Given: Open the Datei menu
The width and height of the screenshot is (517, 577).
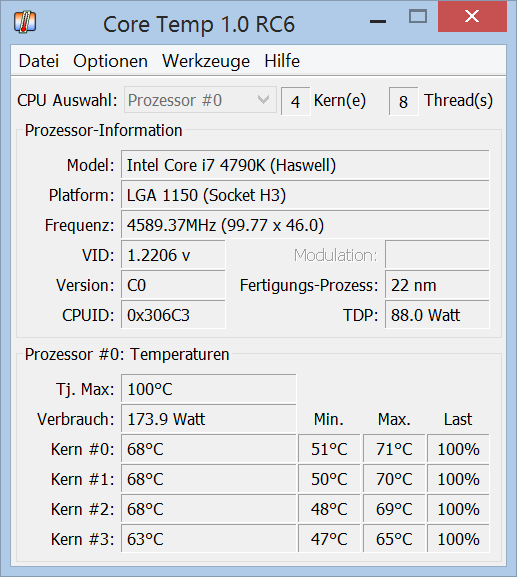Looking at the screenshot, I should [39, 61].
